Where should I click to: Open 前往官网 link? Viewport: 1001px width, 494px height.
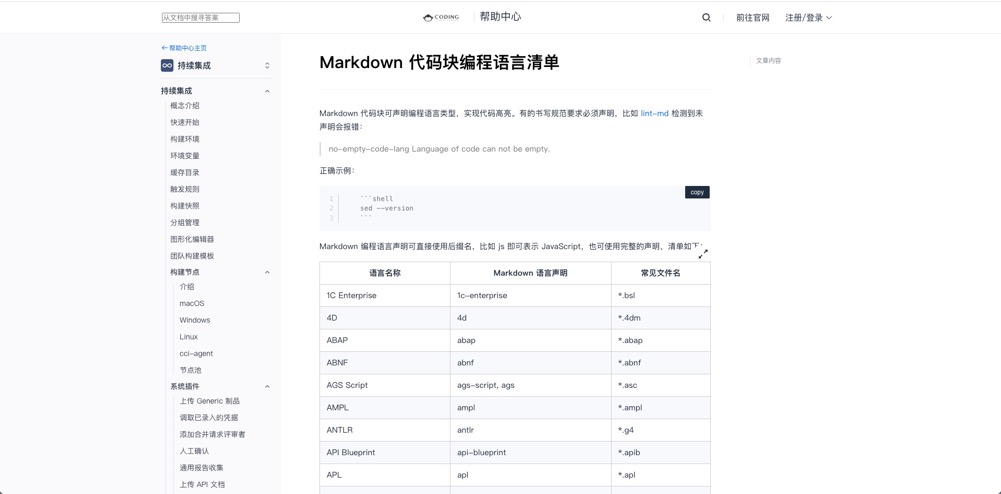[x=753, y=18]
